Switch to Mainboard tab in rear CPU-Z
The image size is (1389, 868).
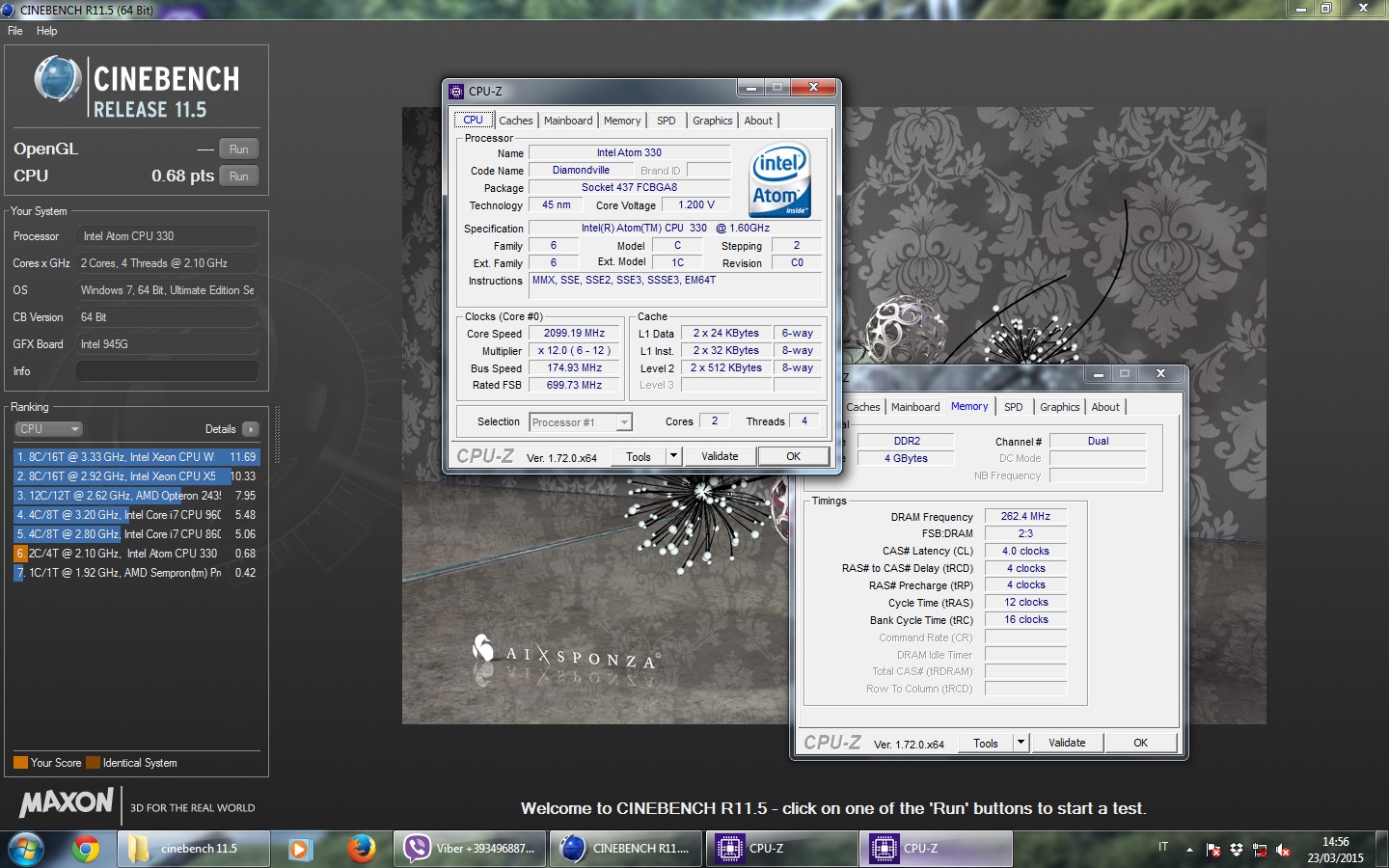coord(915,407)
